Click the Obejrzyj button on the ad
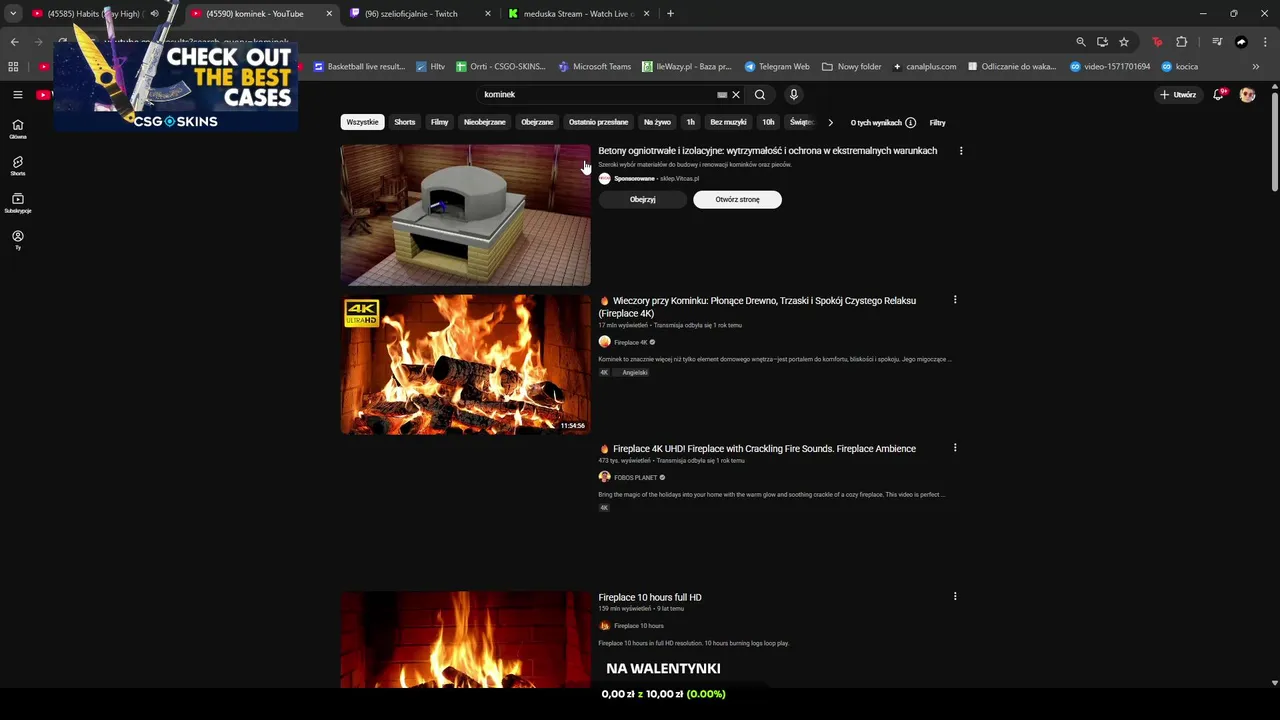The height and width of the screenshot is (720, 1280). [643, 200]
